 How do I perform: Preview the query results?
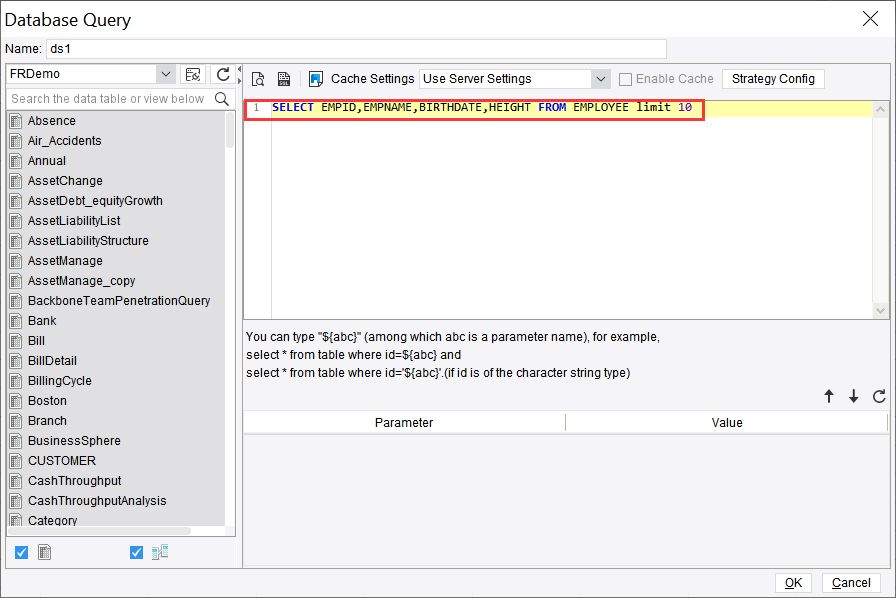click(x=257, y=78)
